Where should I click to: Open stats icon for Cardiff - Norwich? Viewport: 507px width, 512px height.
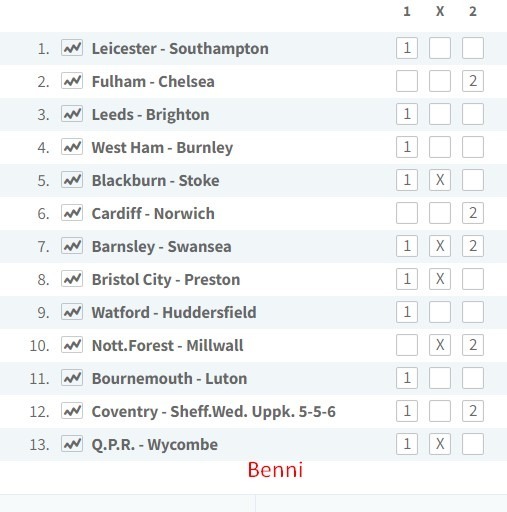click(x=72, y=213)
